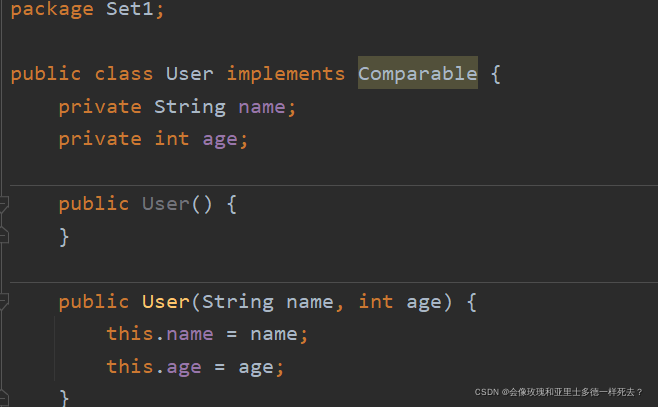This screenshot has height=407, width=658.
Task: Click this.age on the assignment line
Action: tap(154, 367)
